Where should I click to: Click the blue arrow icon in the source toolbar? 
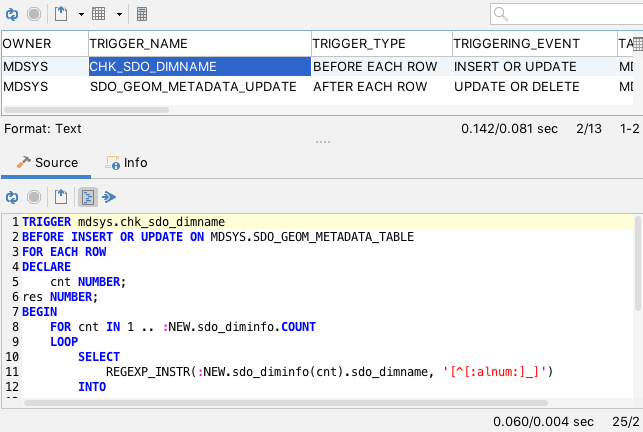click(110, 196)
